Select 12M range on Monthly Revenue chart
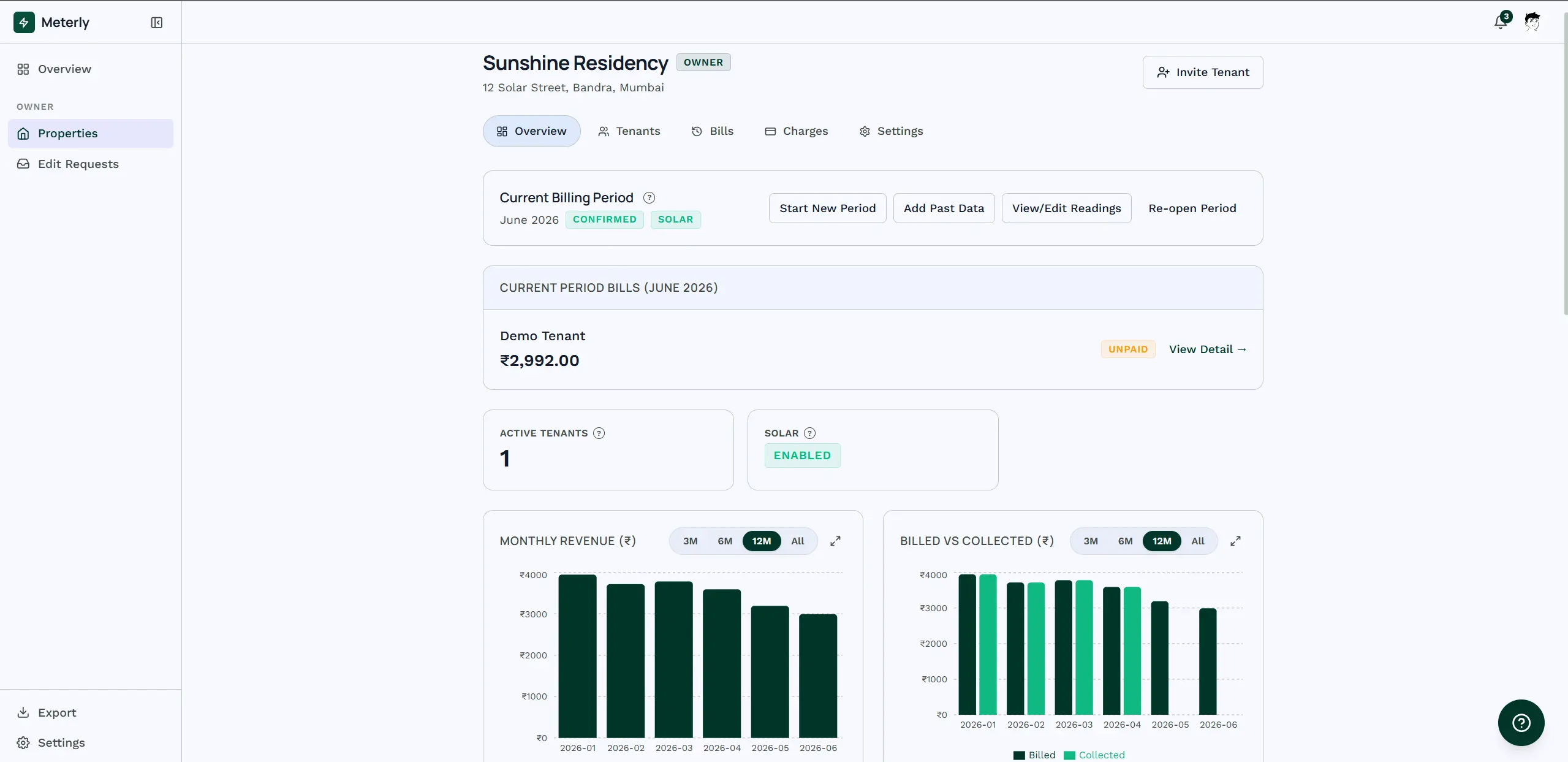The image size is (1568, 762). click(762, 541)
